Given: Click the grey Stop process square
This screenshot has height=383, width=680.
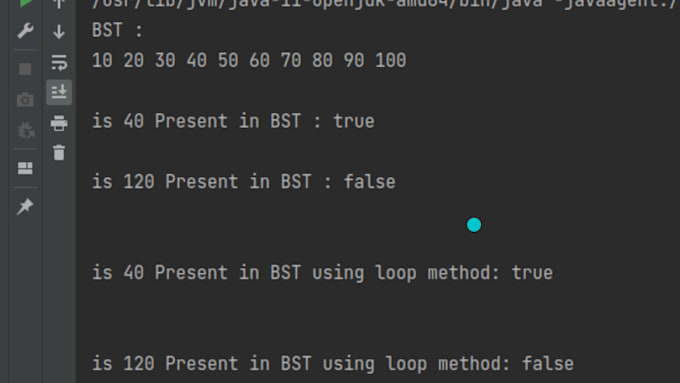Looking at the screenshot, I should (x=25, y=69).
